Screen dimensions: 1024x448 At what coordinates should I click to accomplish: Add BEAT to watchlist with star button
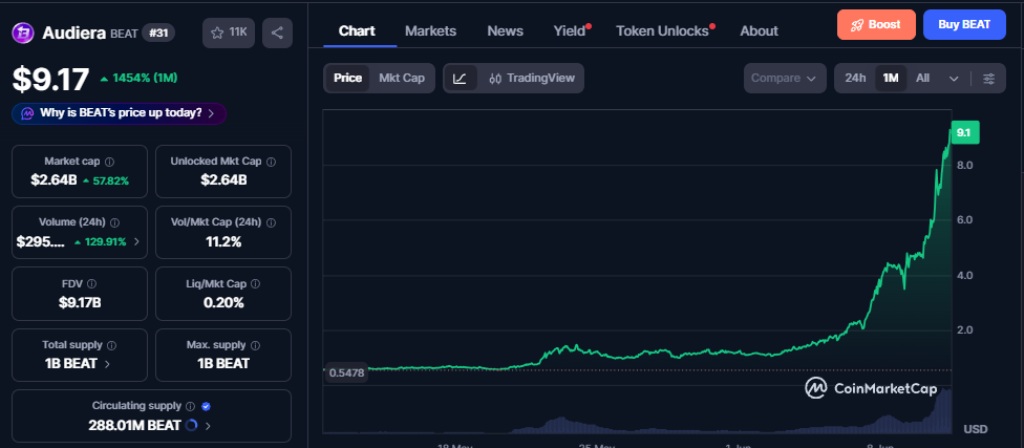coord(229,33)
